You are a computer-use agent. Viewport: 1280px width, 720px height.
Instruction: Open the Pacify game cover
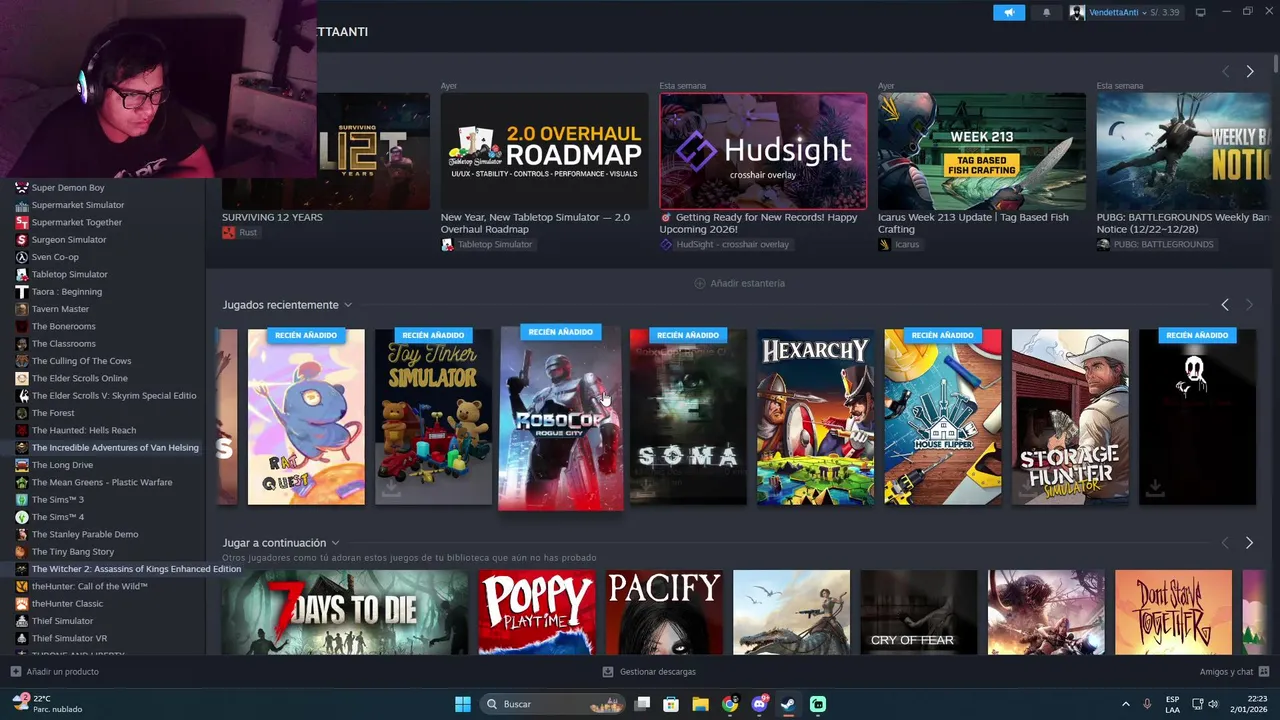(x=664, y=612)
